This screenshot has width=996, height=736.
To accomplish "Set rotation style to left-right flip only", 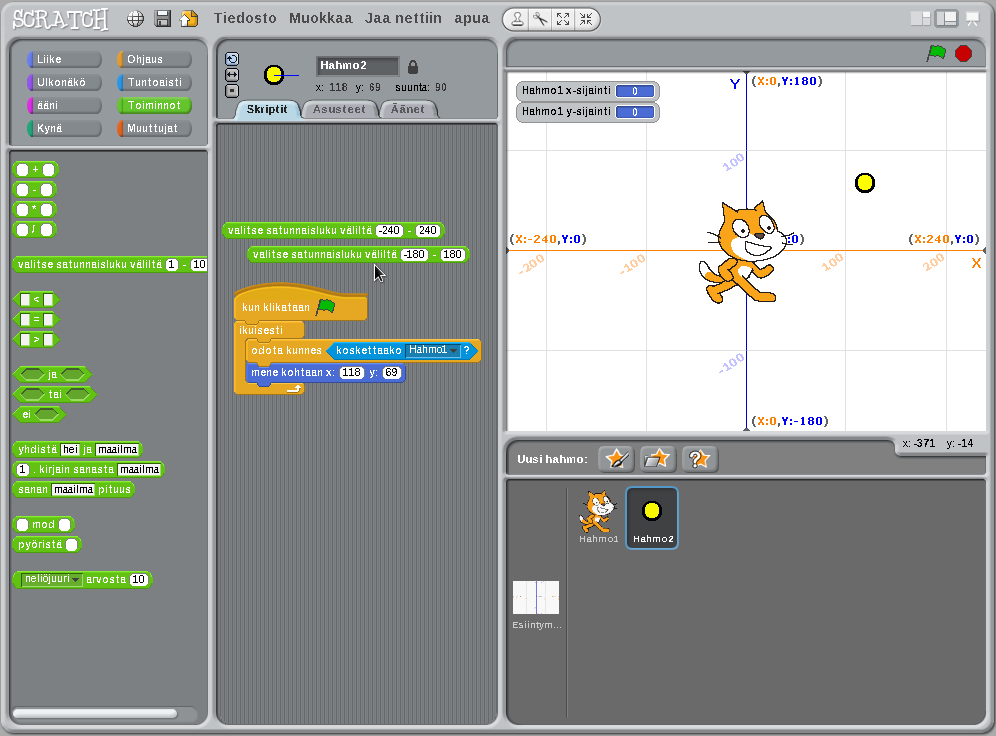I will (232, 75).
